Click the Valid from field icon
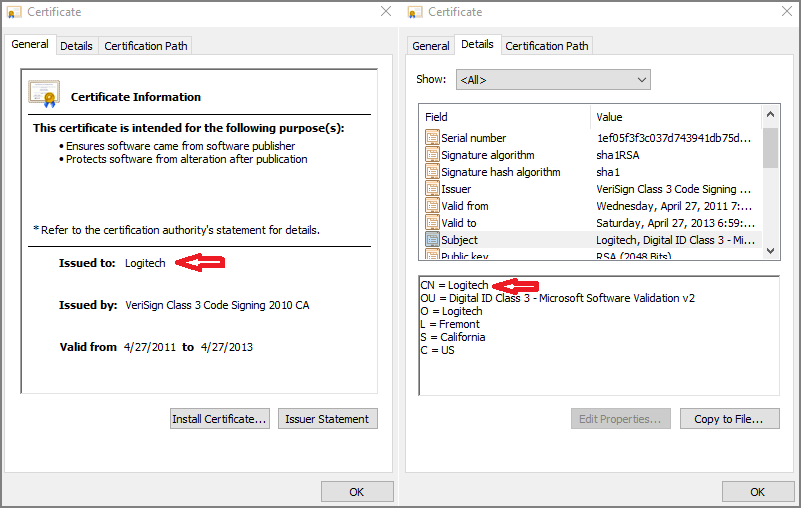 click(x=432, y=205)
